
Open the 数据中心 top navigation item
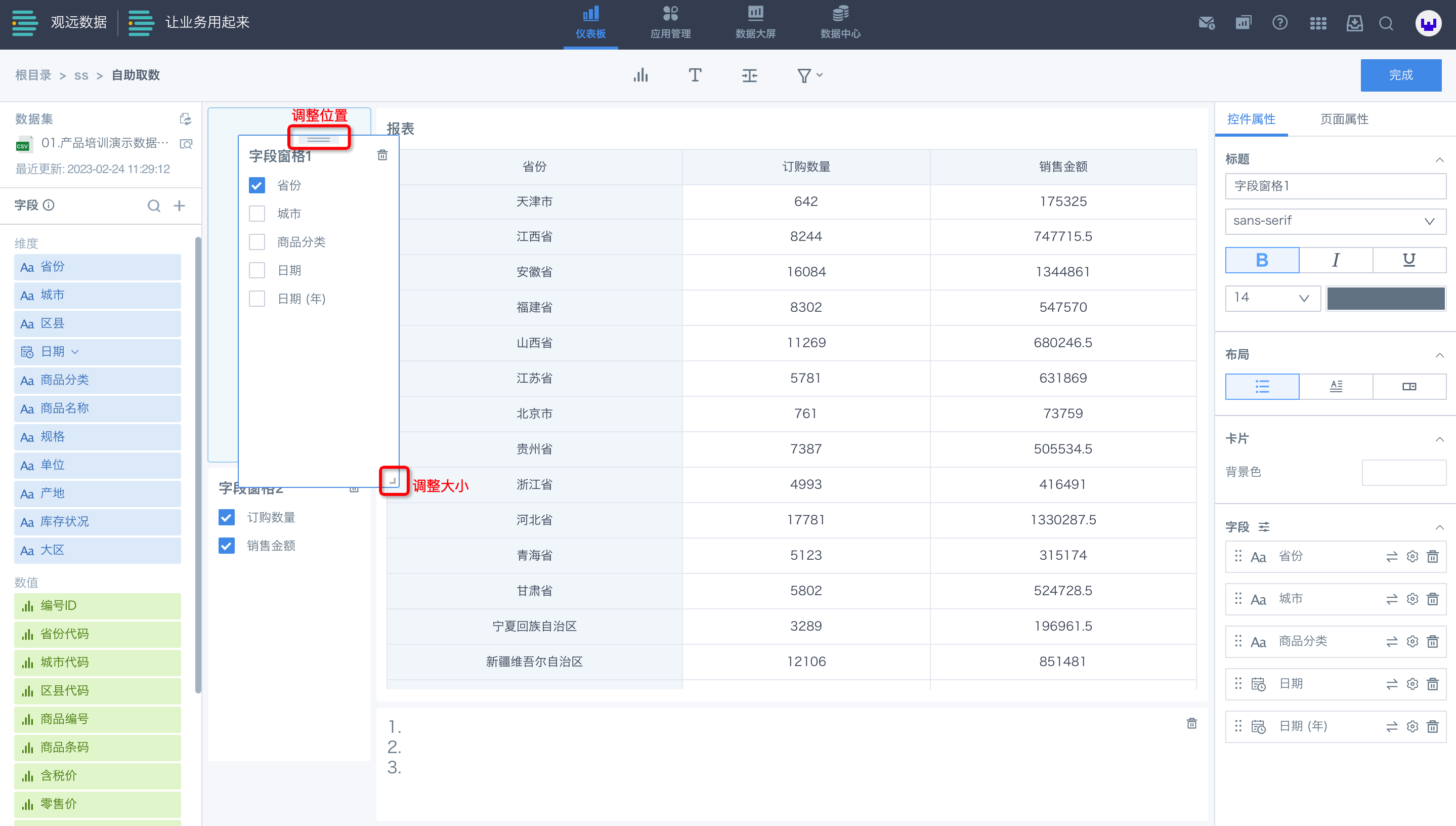click(x=840, y=23)
